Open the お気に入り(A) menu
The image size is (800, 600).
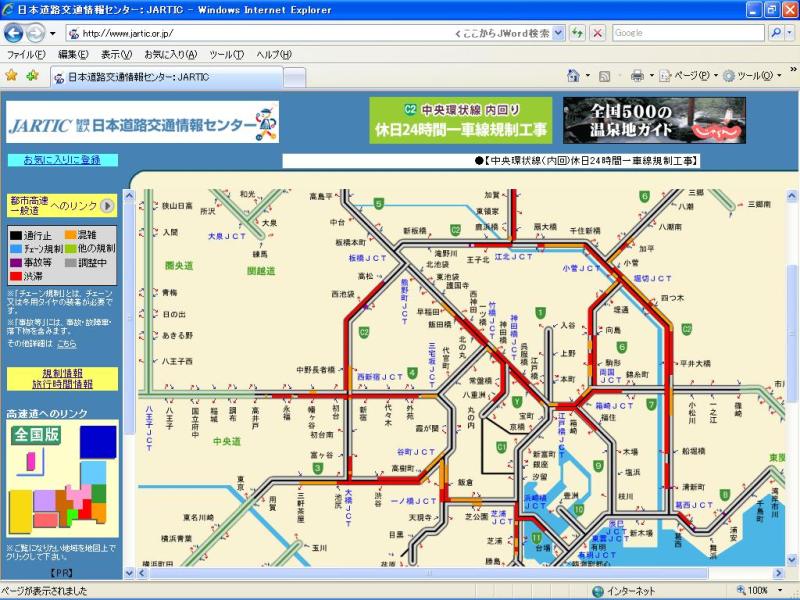tap(170, 55)
